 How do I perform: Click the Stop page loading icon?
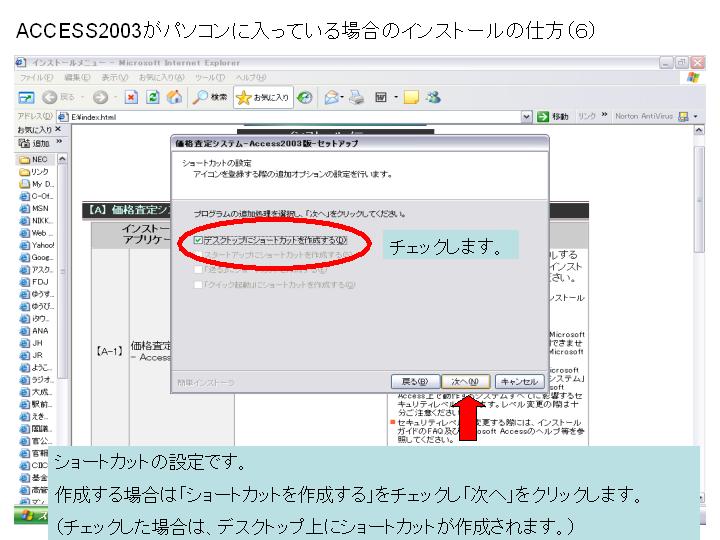pos(131,97)
